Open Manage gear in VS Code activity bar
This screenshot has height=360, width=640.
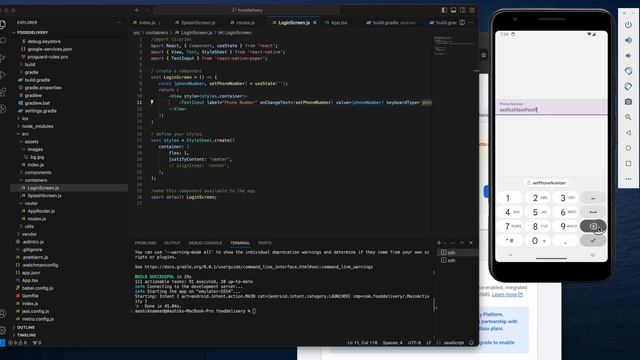[x=2, y=330]
